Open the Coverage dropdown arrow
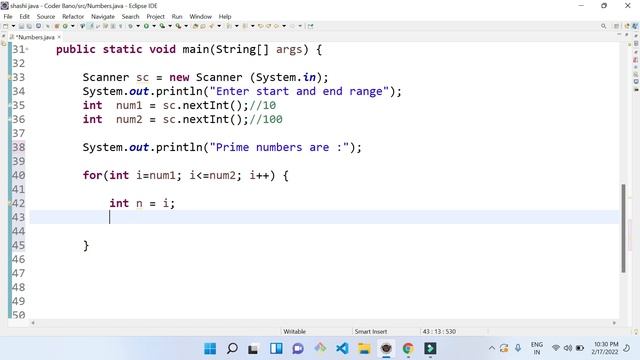The height and width of the screenshot is (360, 640). pyautogui.click(x=170, y=26)
